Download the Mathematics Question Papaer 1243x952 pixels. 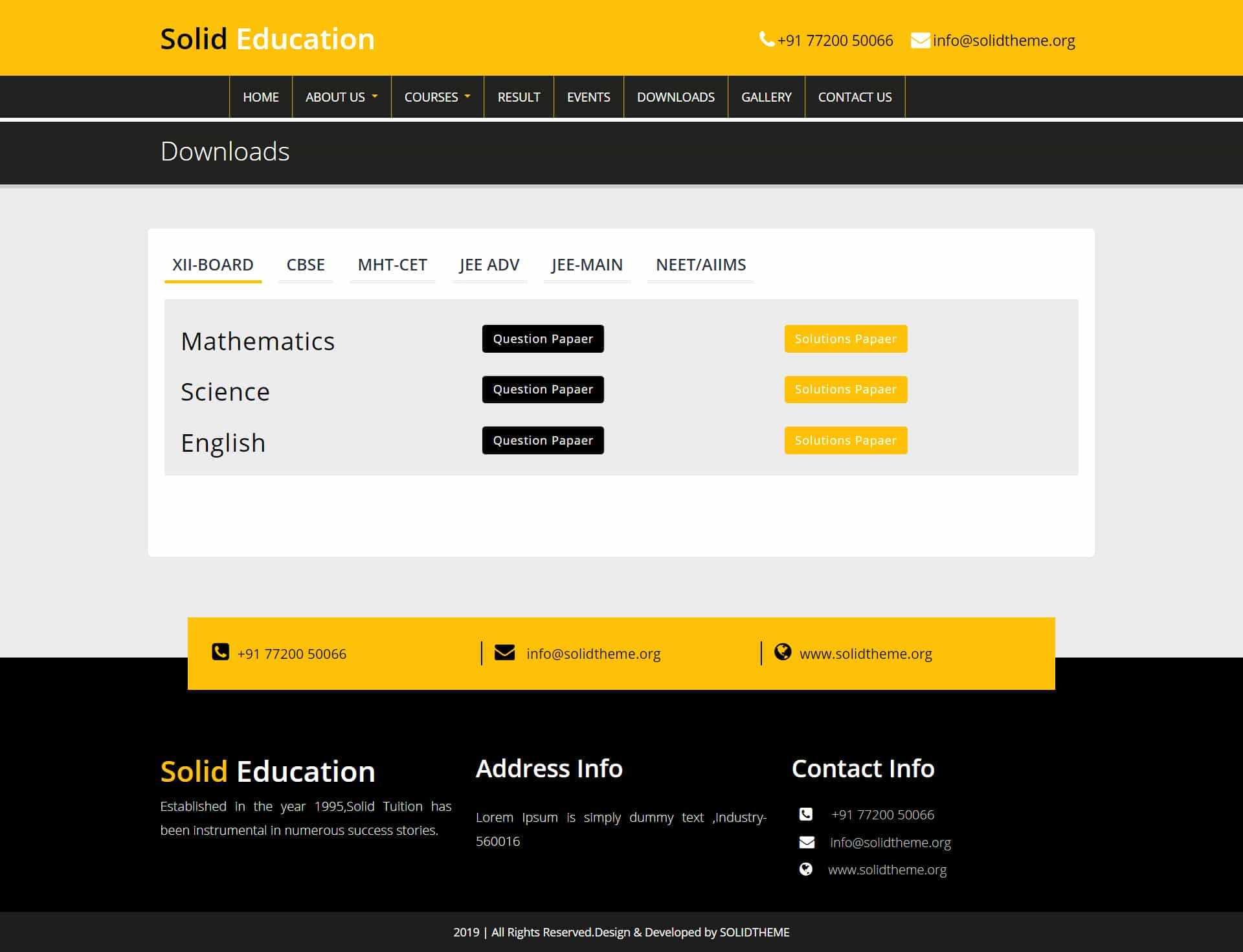click(543, 338)
